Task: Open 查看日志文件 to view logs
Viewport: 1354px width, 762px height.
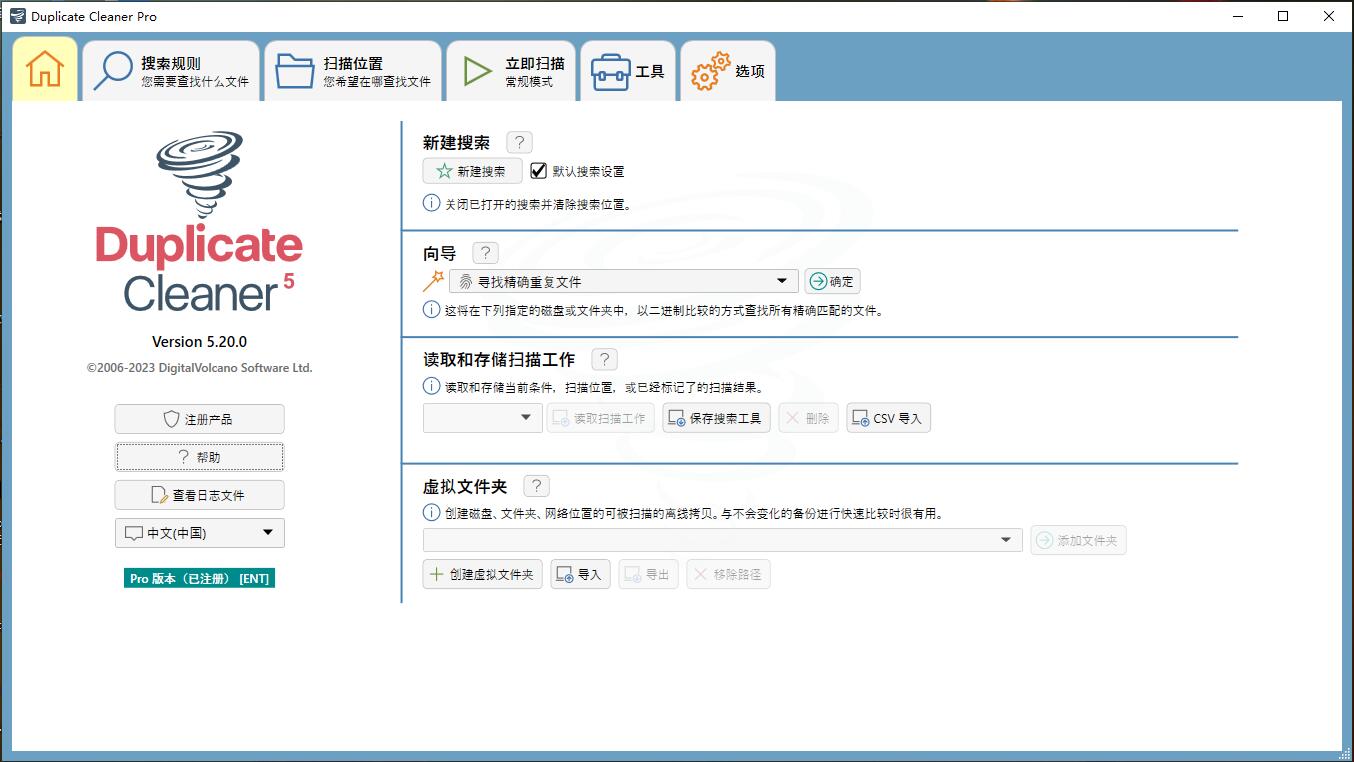Action: pyautogui.click(x=199, y=494)
